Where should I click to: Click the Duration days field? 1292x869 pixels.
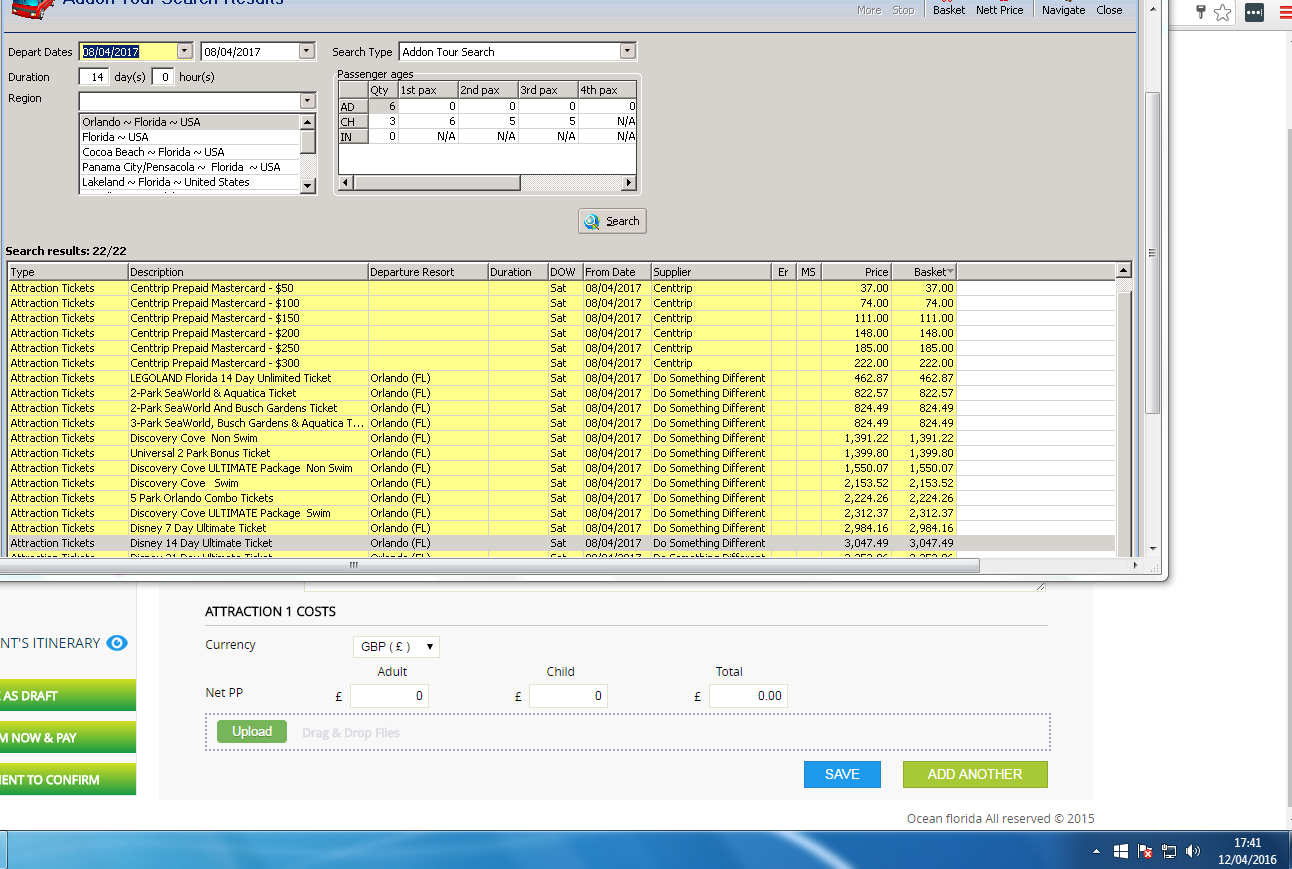click(x=94, y=77)
